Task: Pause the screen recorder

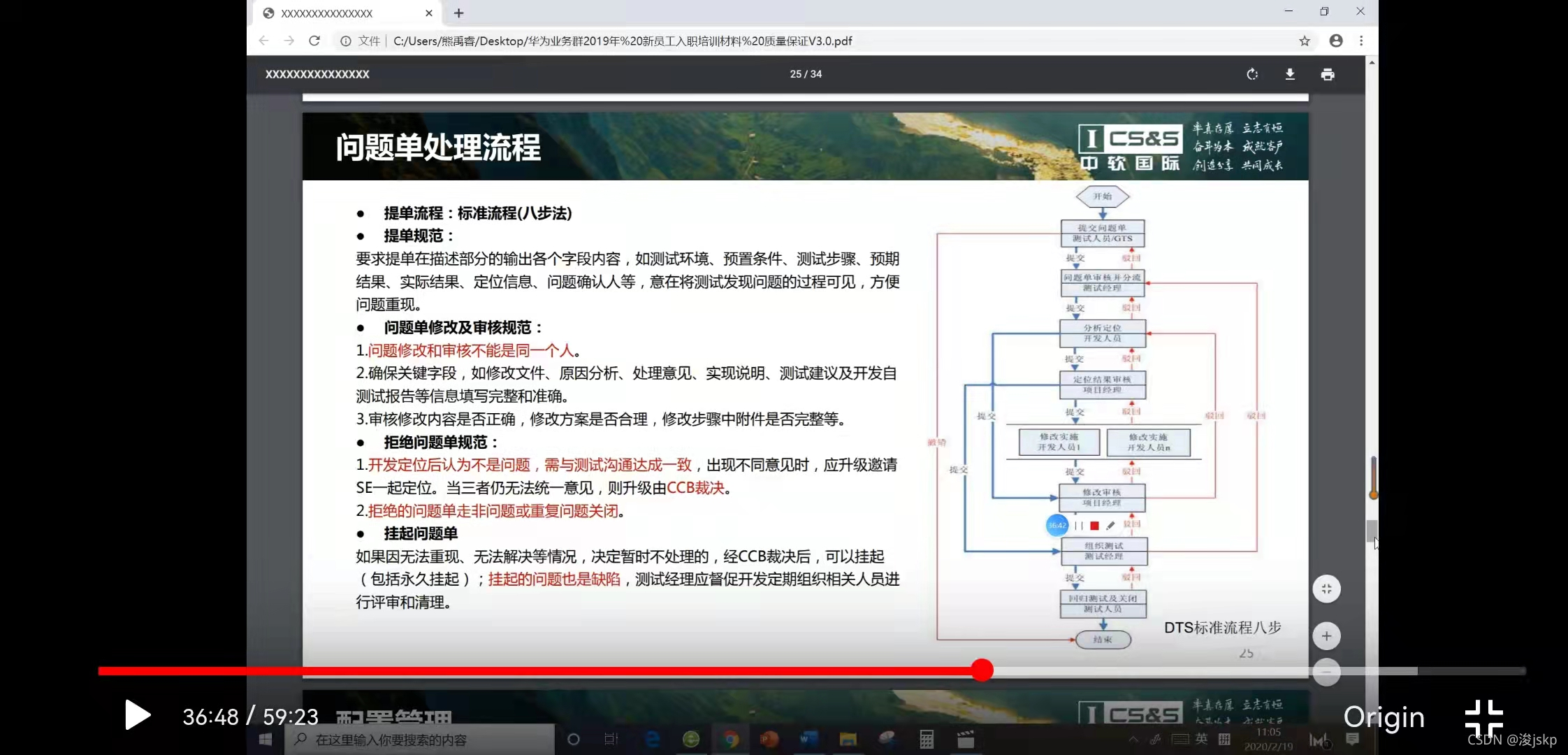Action: 1079,526
